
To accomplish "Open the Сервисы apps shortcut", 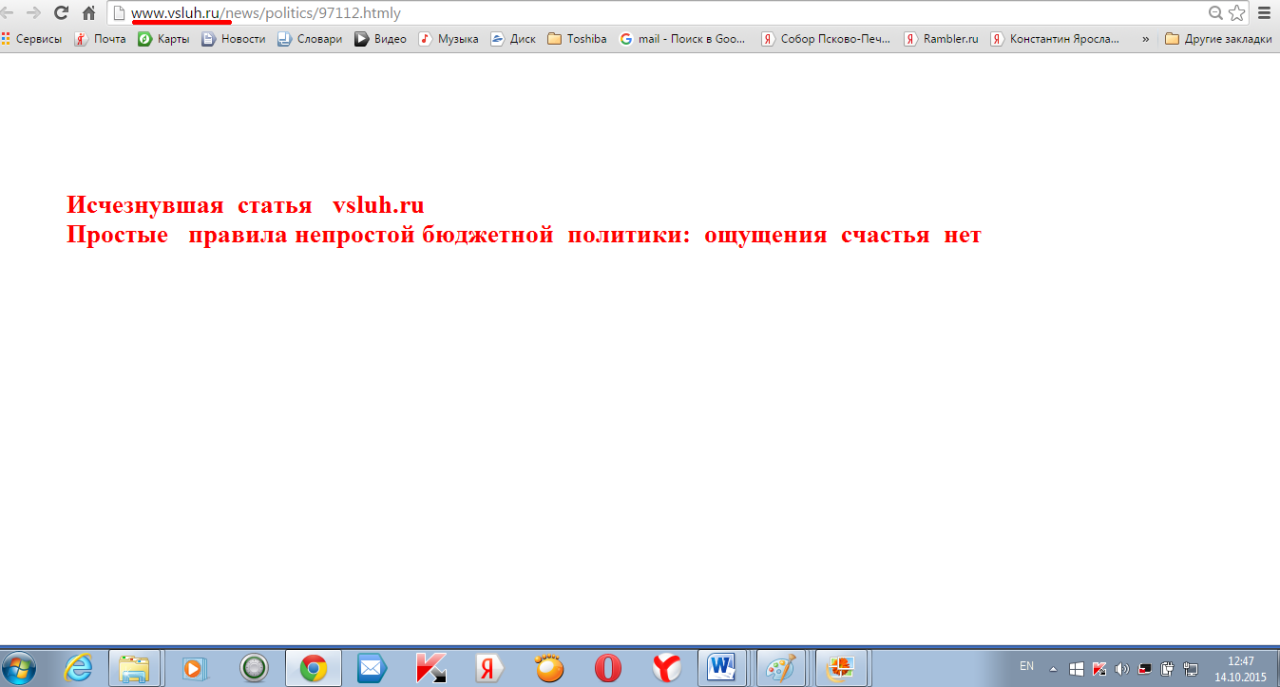I will tap(32, 39).
